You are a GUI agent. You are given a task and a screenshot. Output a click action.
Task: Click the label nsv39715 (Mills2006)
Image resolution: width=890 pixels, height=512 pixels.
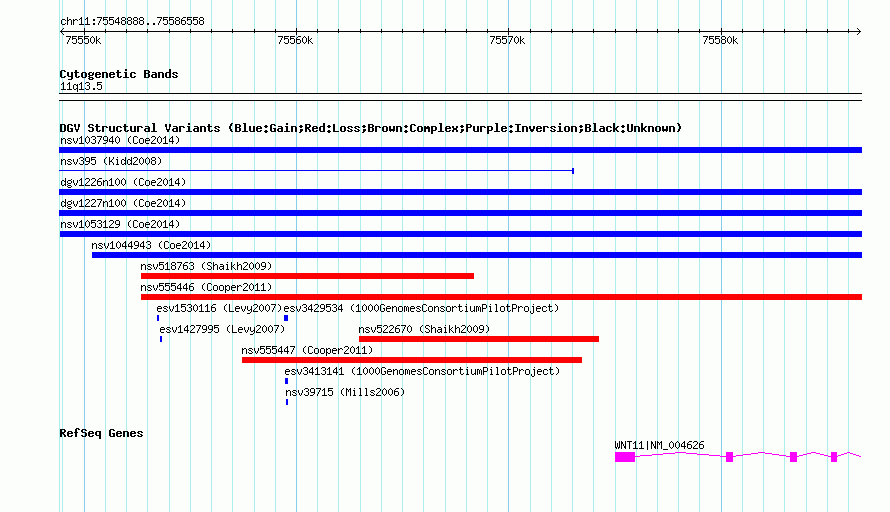point(345,392)
